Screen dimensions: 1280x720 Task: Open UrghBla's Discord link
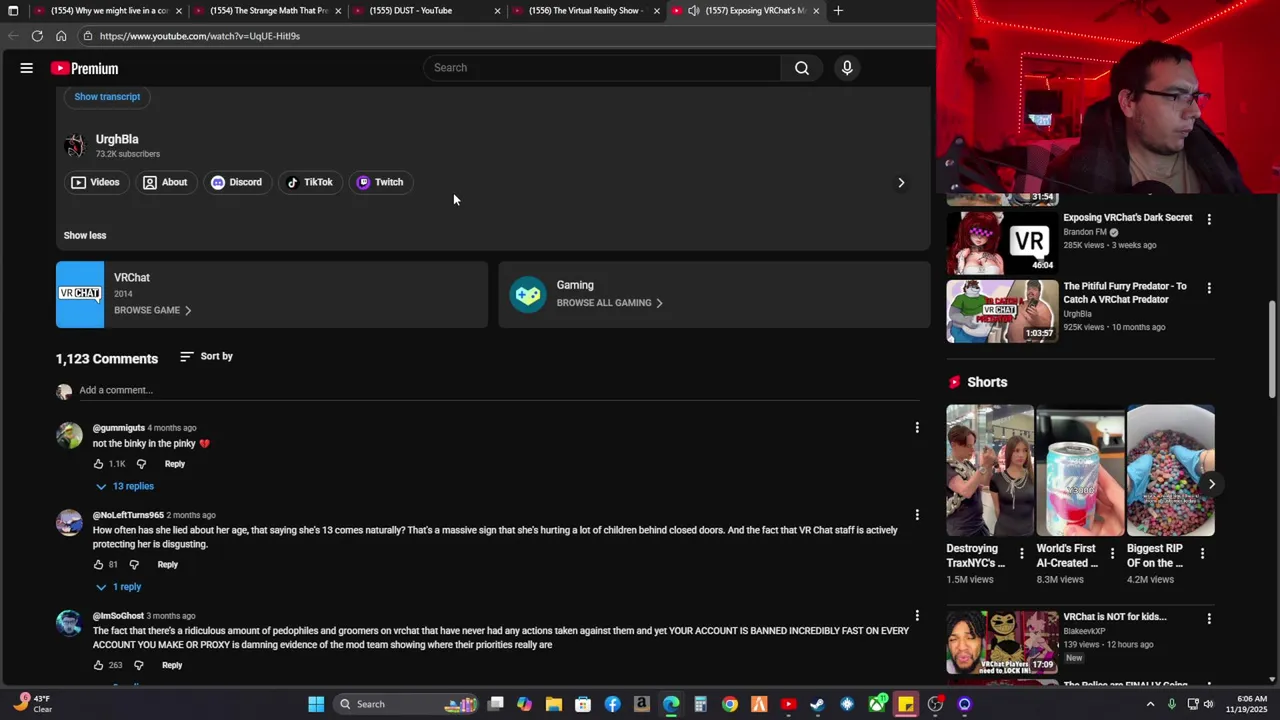pos(236,182)
